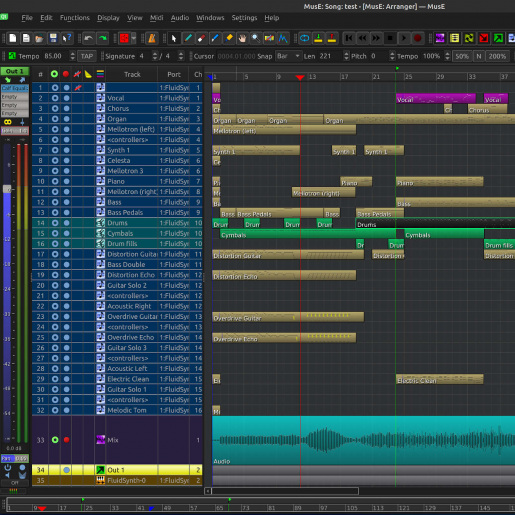Screen dimensions: 515x515
Task: Open the dropdown next to the red panic icon
Action: (x=133, y=38)
